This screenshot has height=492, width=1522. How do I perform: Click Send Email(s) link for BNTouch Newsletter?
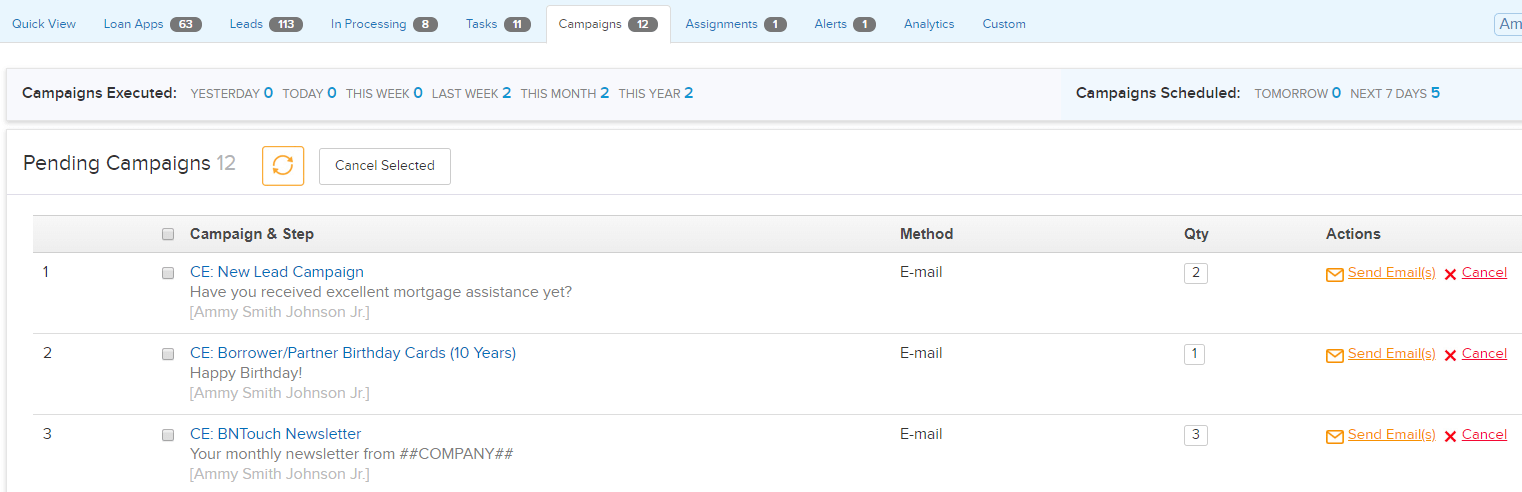pos(1391,435)
